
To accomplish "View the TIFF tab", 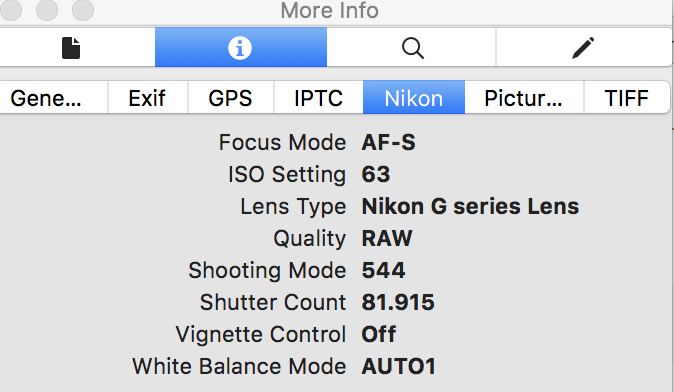I will (626, 98).
